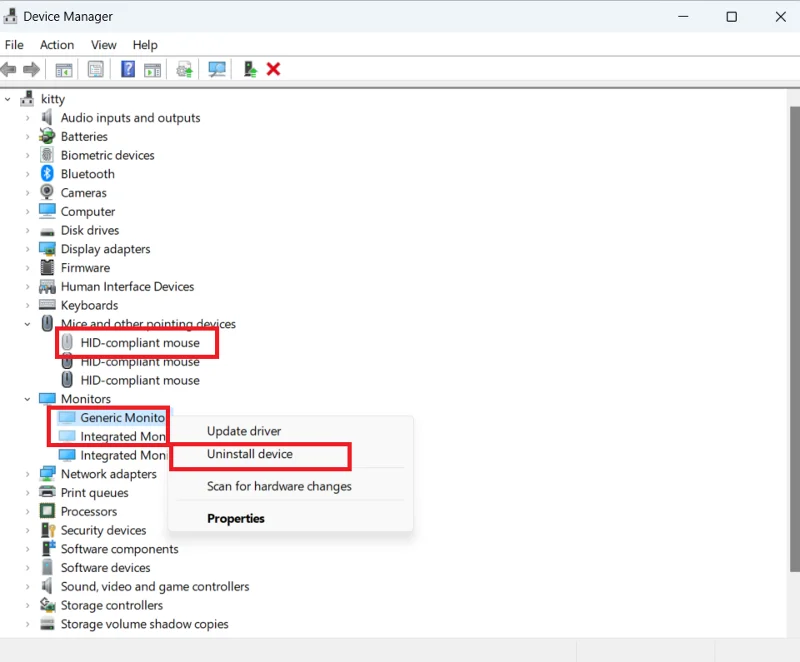Click the Action Pane toggle toolbar icon

coord(152,70)
